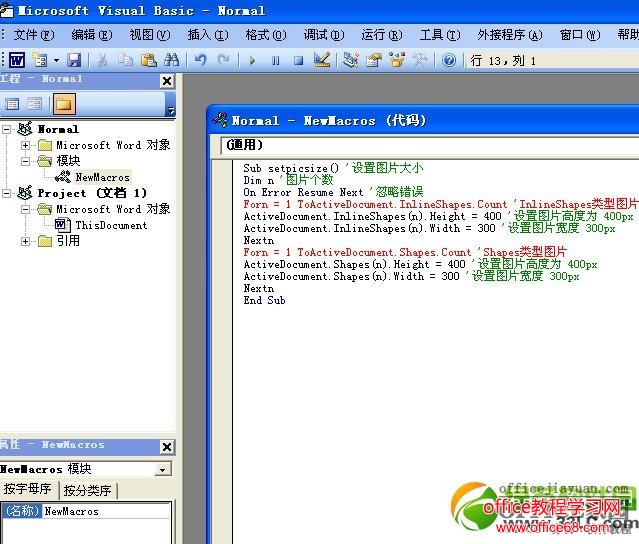The image size is (639, 544).
Task: Open the 运行(R) menu
Action: (381, 35)
